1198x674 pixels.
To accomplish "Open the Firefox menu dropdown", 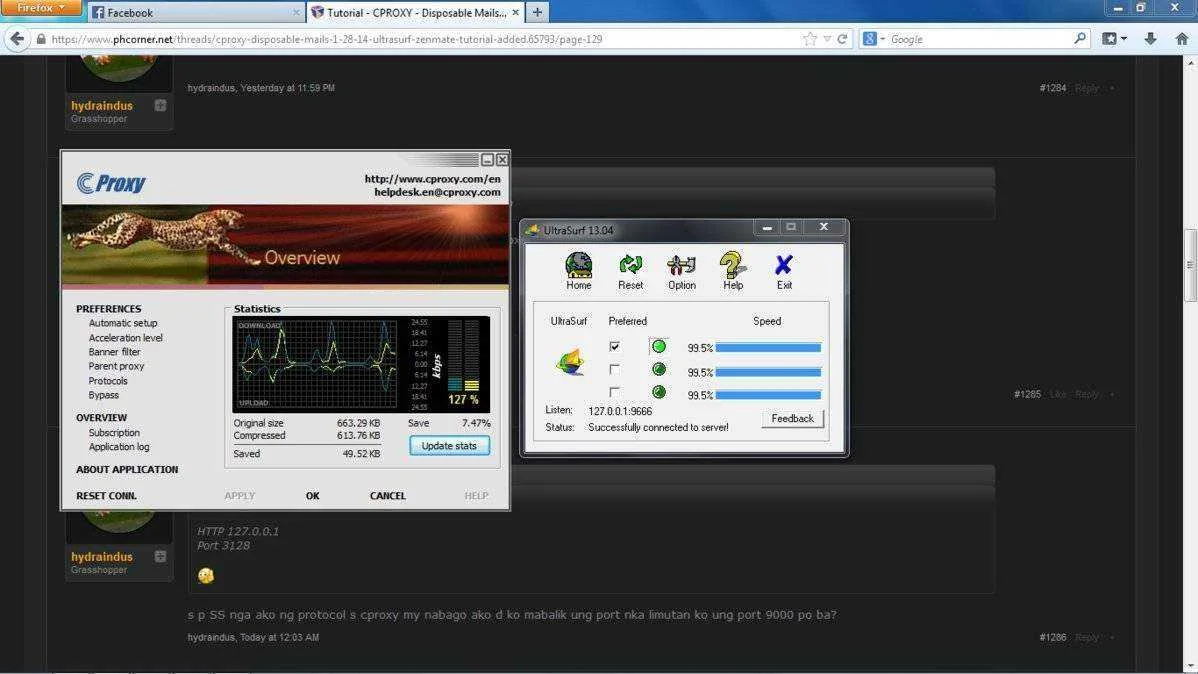I will click(40, 8).
